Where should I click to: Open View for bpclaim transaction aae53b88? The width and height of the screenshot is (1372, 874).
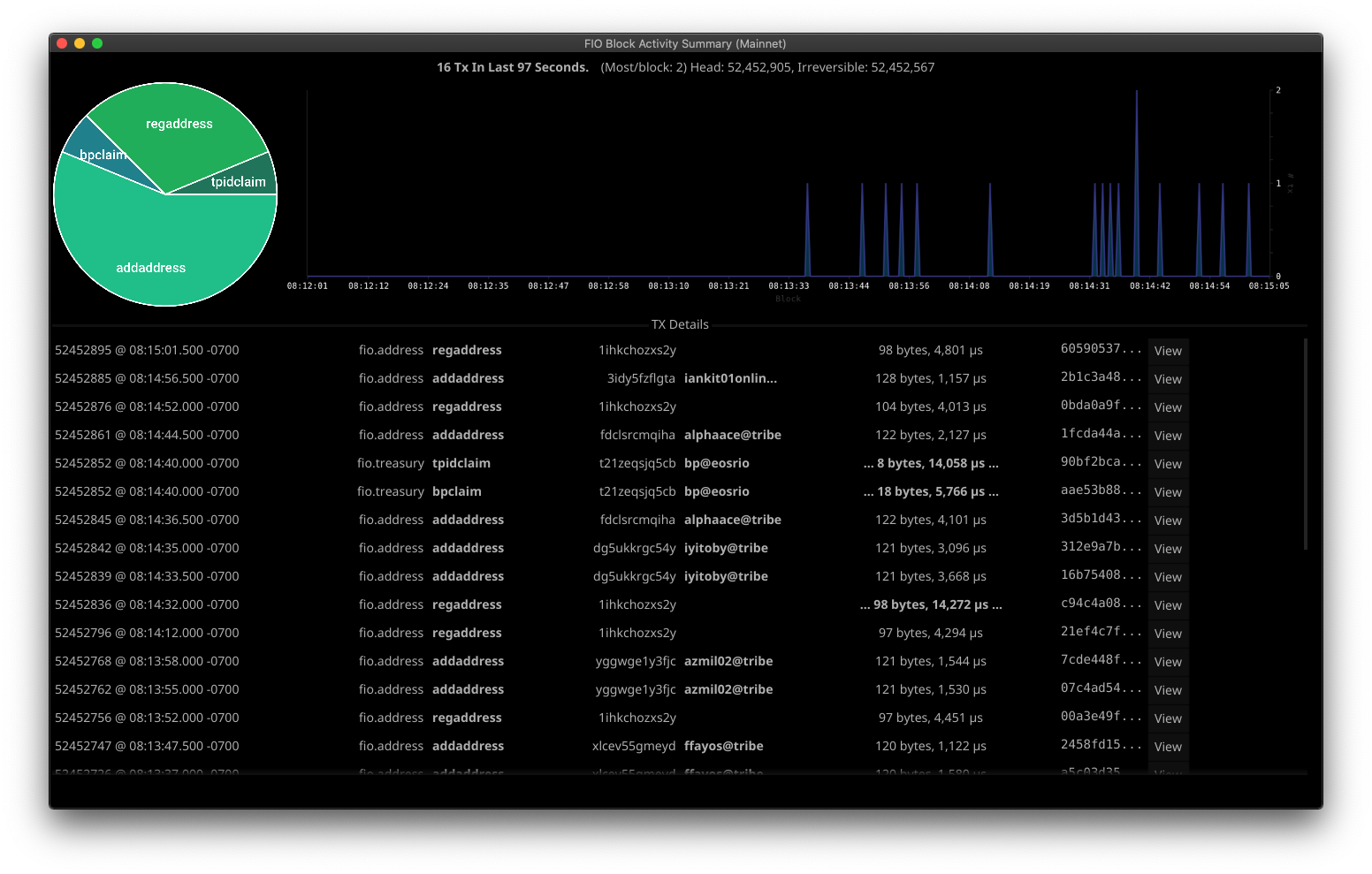(x=1168, y=492)
